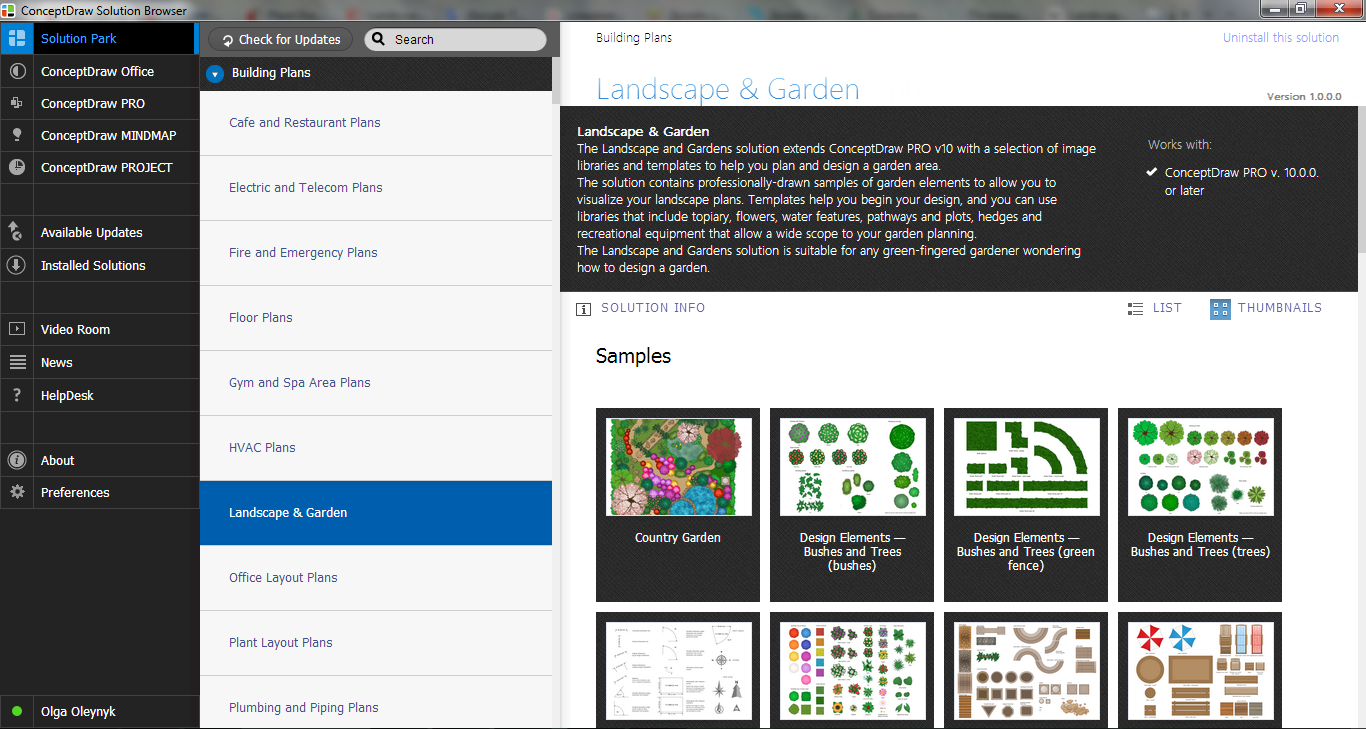Collapse the Building Plans category
This screenshot has width=1366, height=729.
(214, 74)
